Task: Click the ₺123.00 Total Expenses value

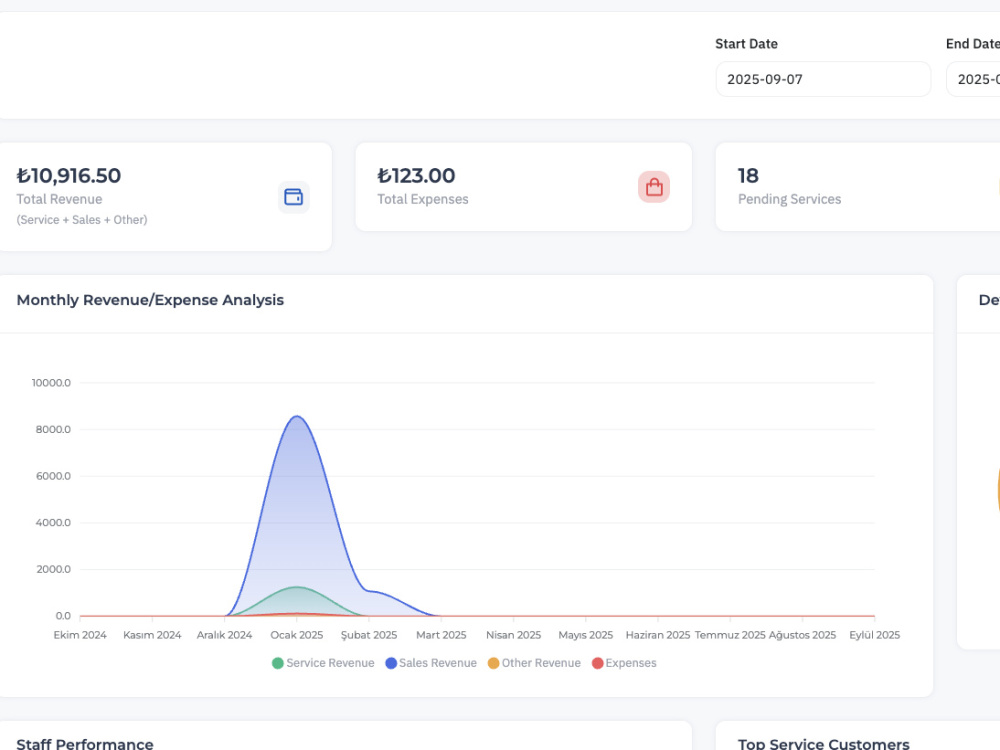Action: point(416,175)
